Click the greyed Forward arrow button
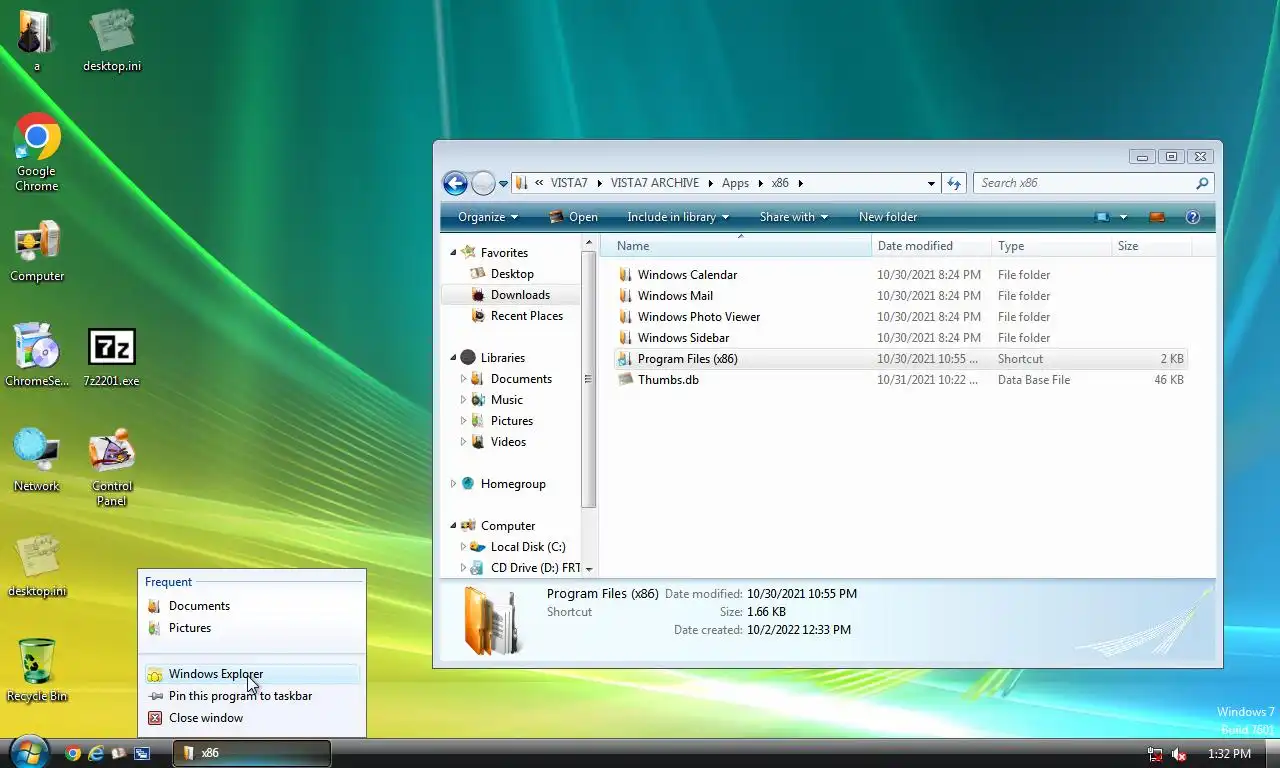The width and height of the screenshot is (1280, 768). click(483, 183)
